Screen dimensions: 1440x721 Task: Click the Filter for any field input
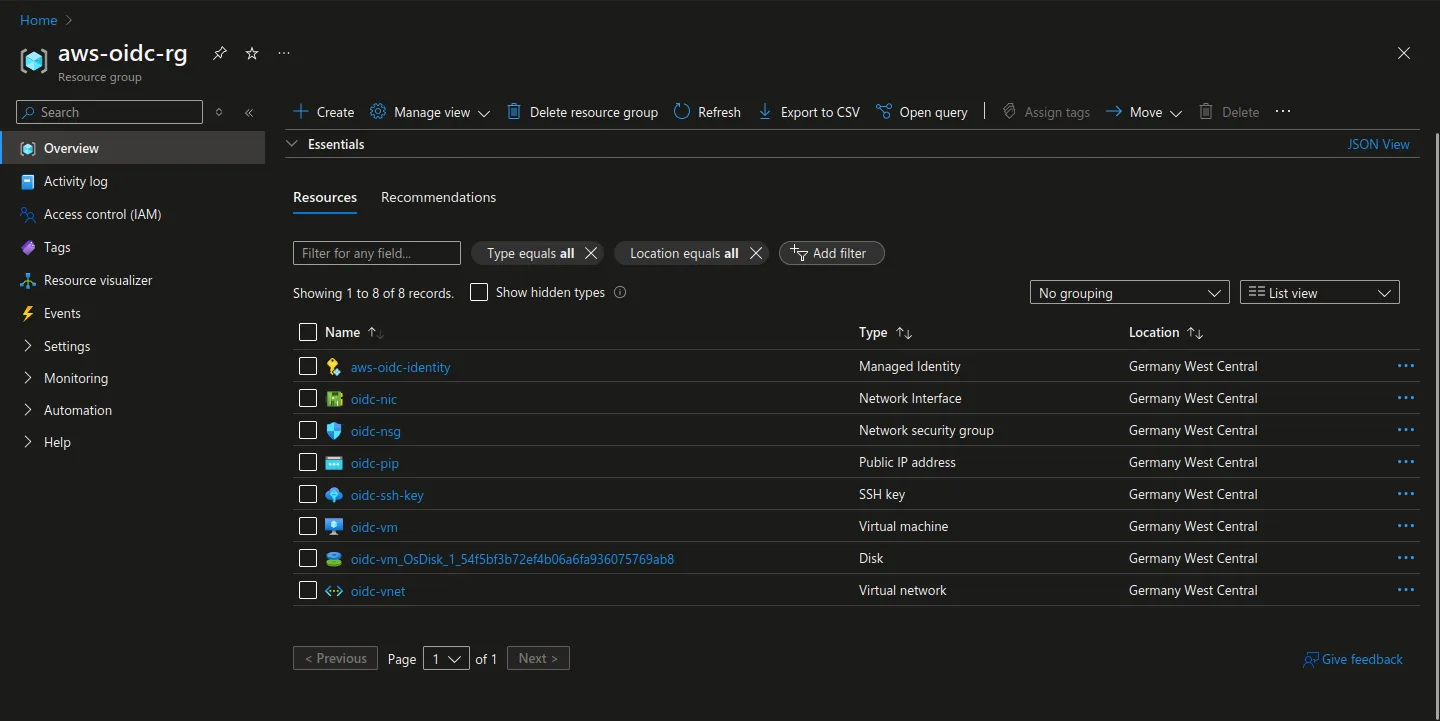click(376, 254)
